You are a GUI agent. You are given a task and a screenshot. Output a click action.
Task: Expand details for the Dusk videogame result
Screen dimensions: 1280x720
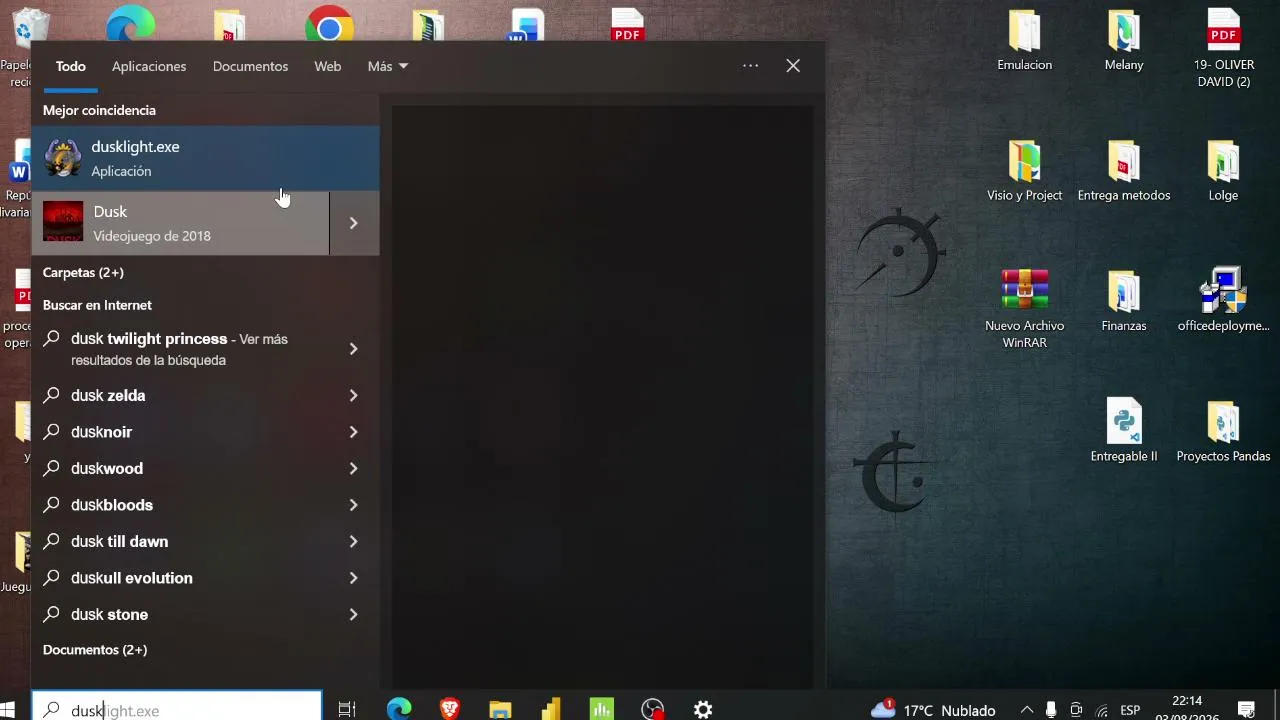point(354,223)
